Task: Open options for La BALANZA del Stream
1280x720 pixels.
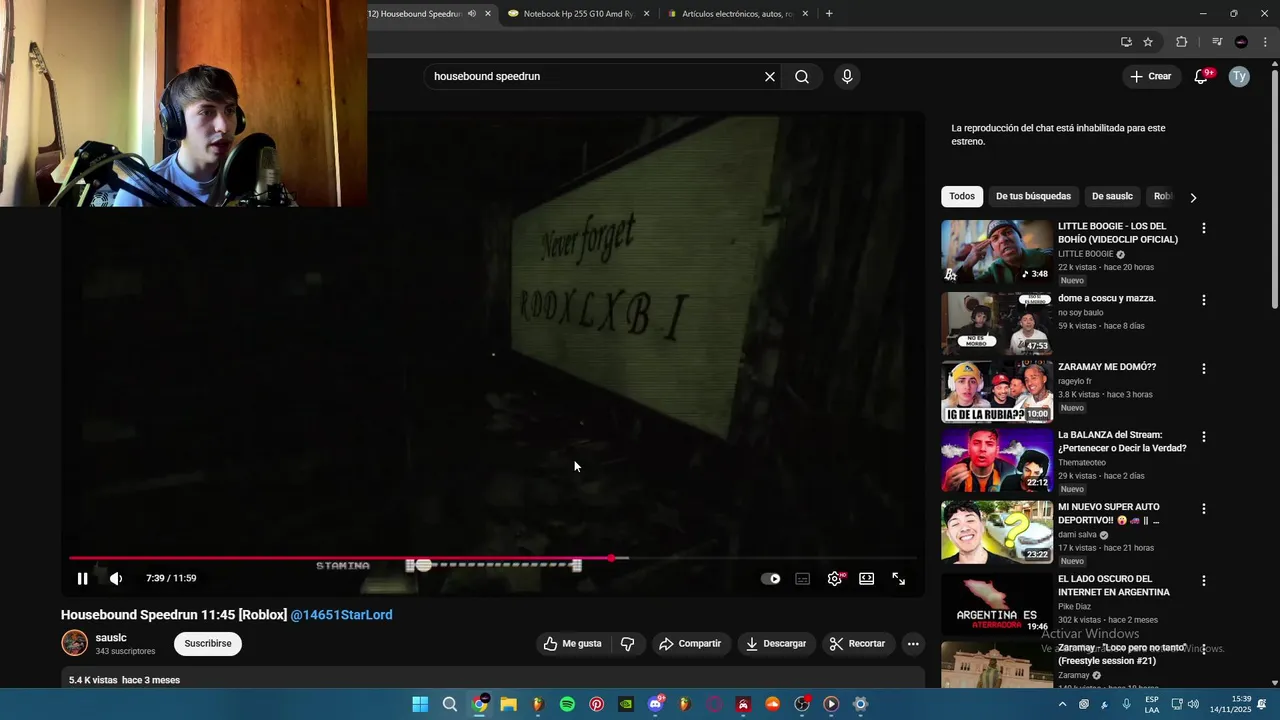Action: [1204, 437]
